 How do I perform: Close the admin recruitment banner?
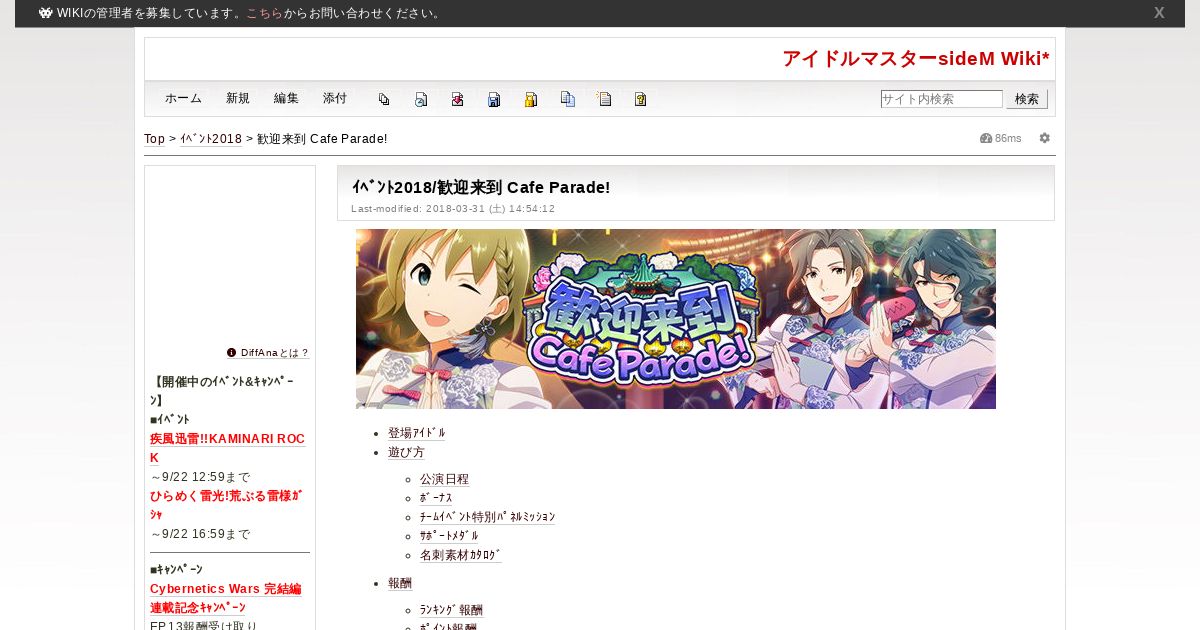[1159, 13]
